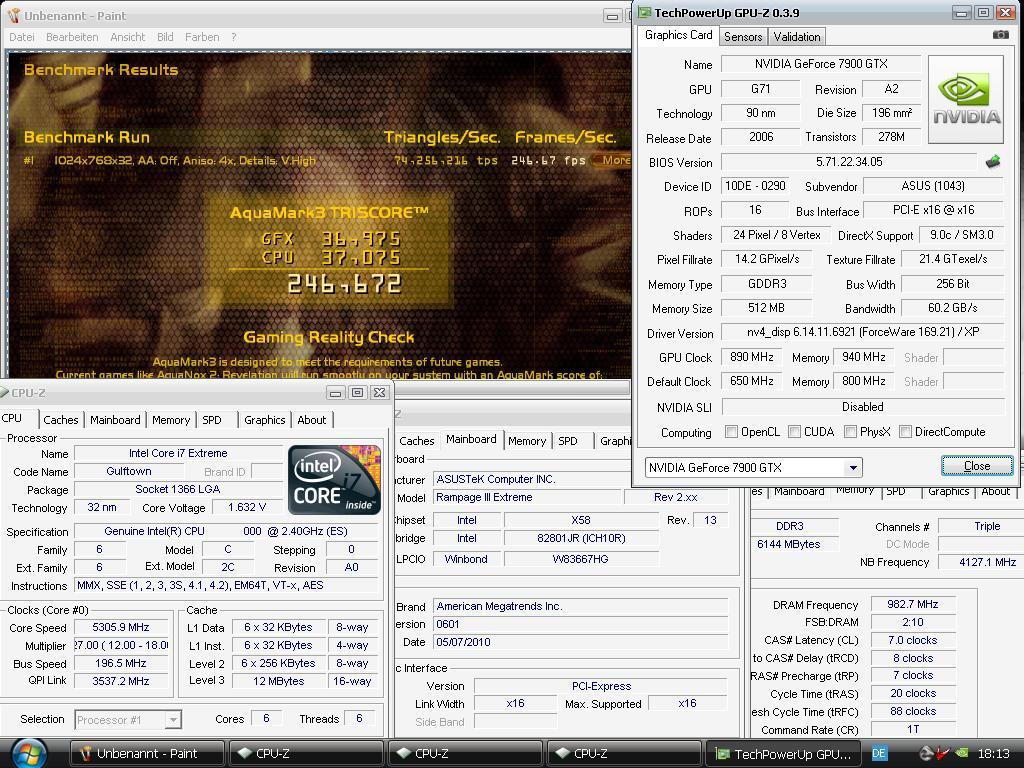Open the Ansicht menu in Paint
This screenshot has width=1024, height=768.
pos(127,37)
